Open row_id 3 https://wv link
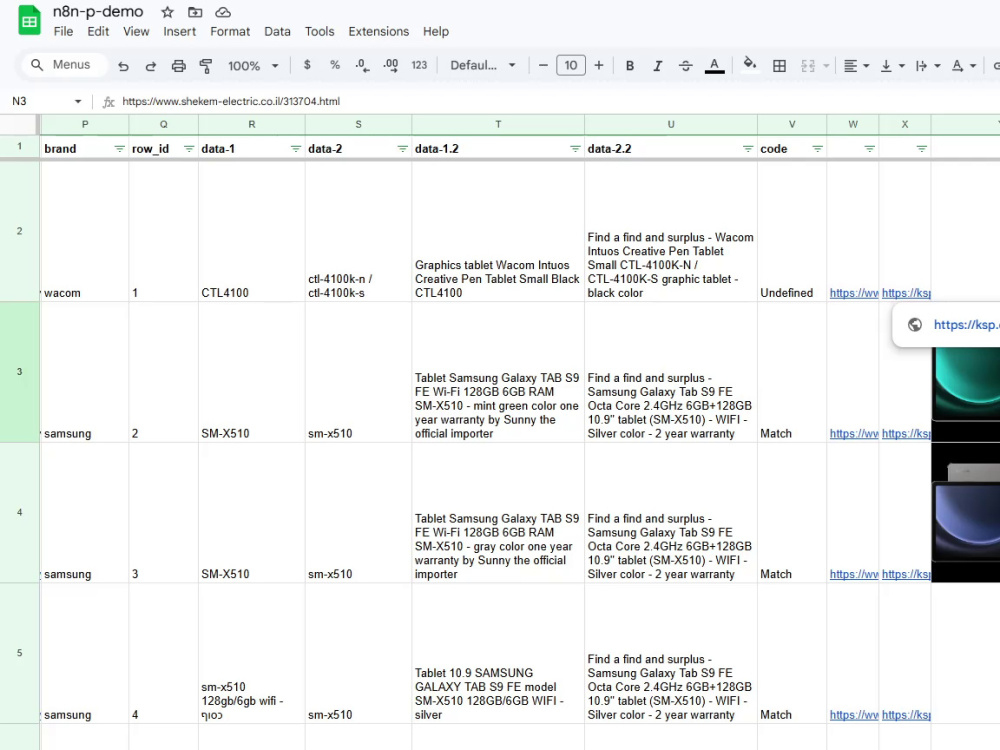Screen dimensions: 1000x750 click(853, 574)
